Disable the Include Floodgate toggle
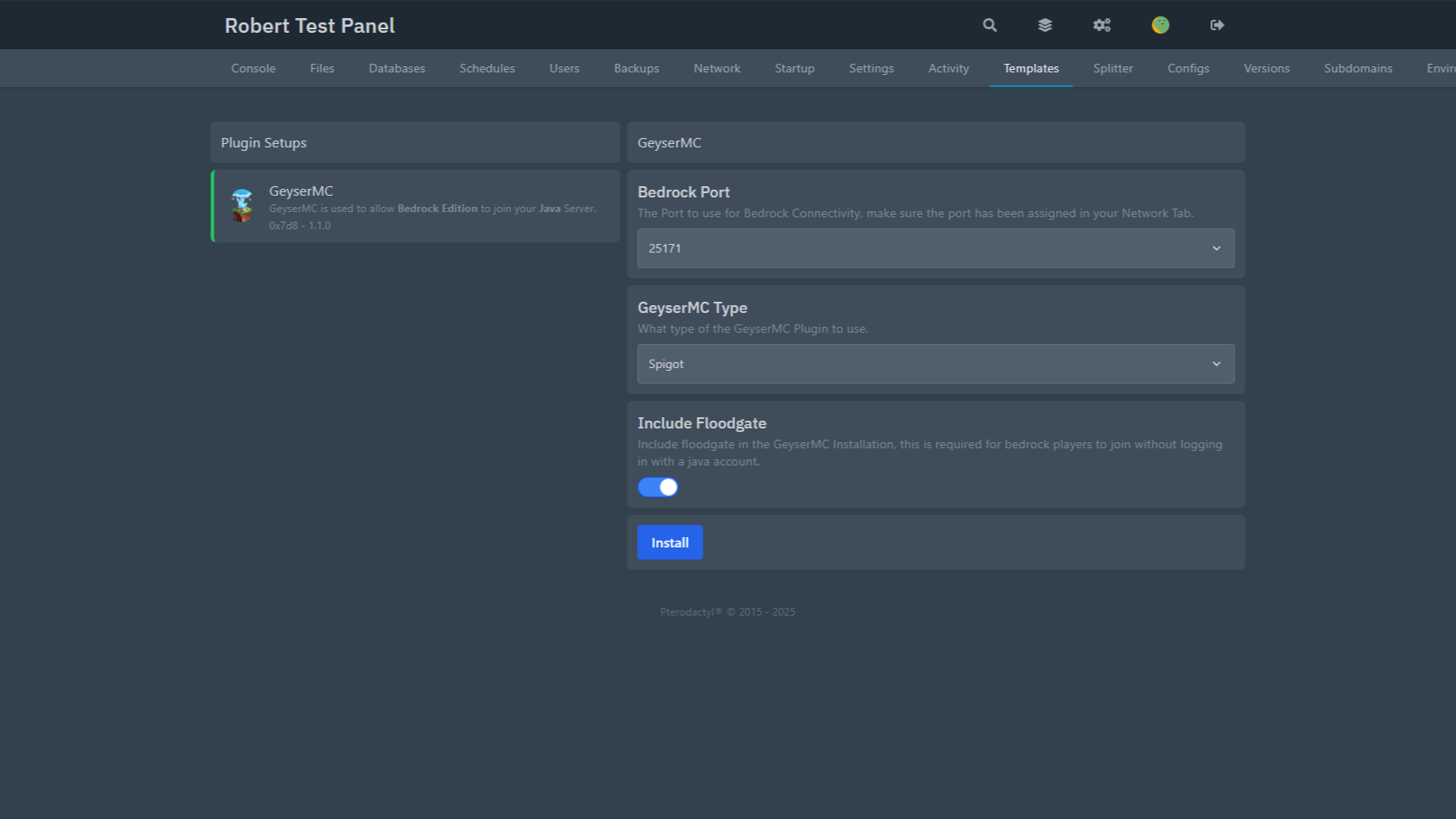 pyautogui.click(x=658, y=487)
